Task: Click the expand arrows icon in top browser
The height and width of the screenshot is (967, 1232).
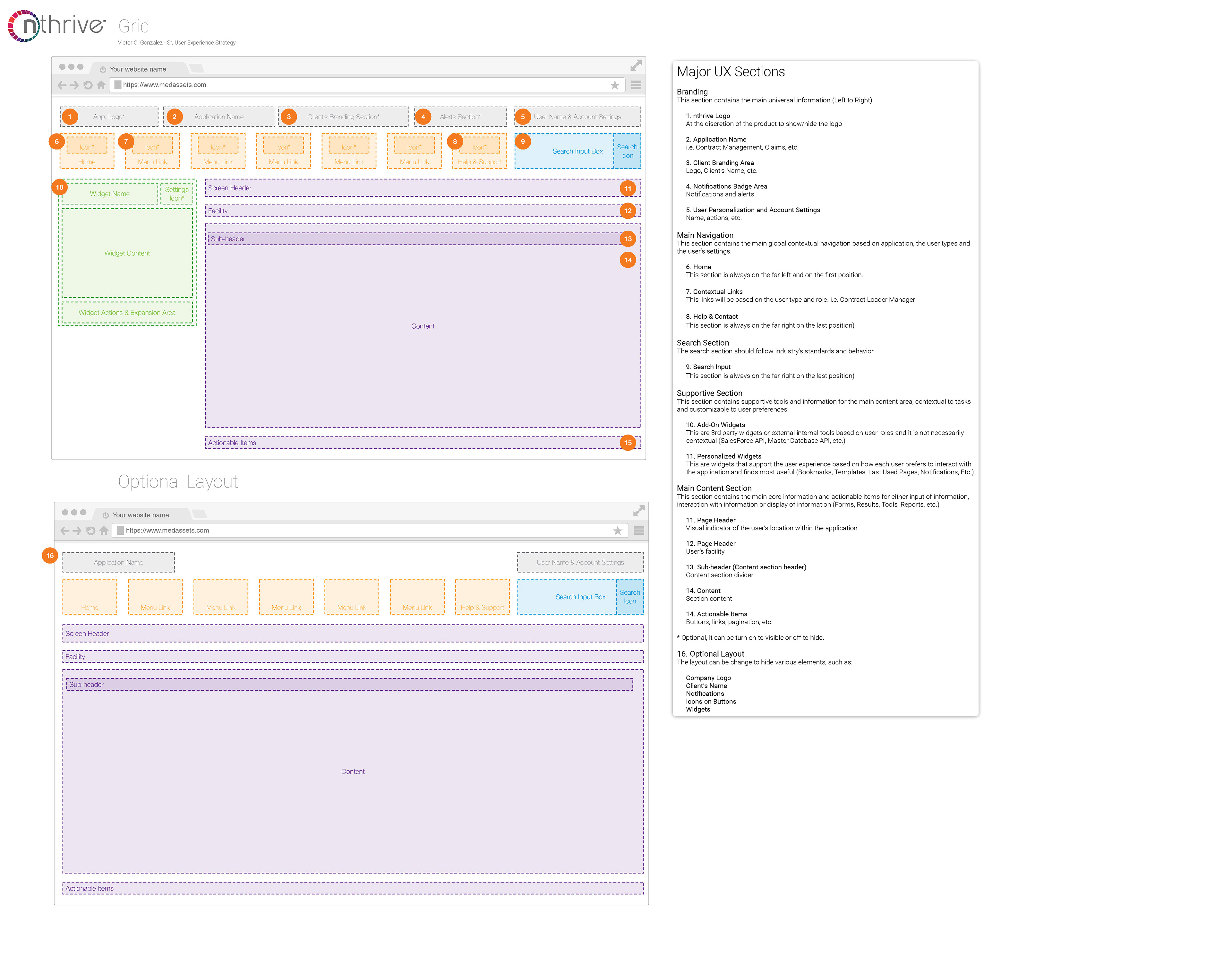Action: coord(636,65)
